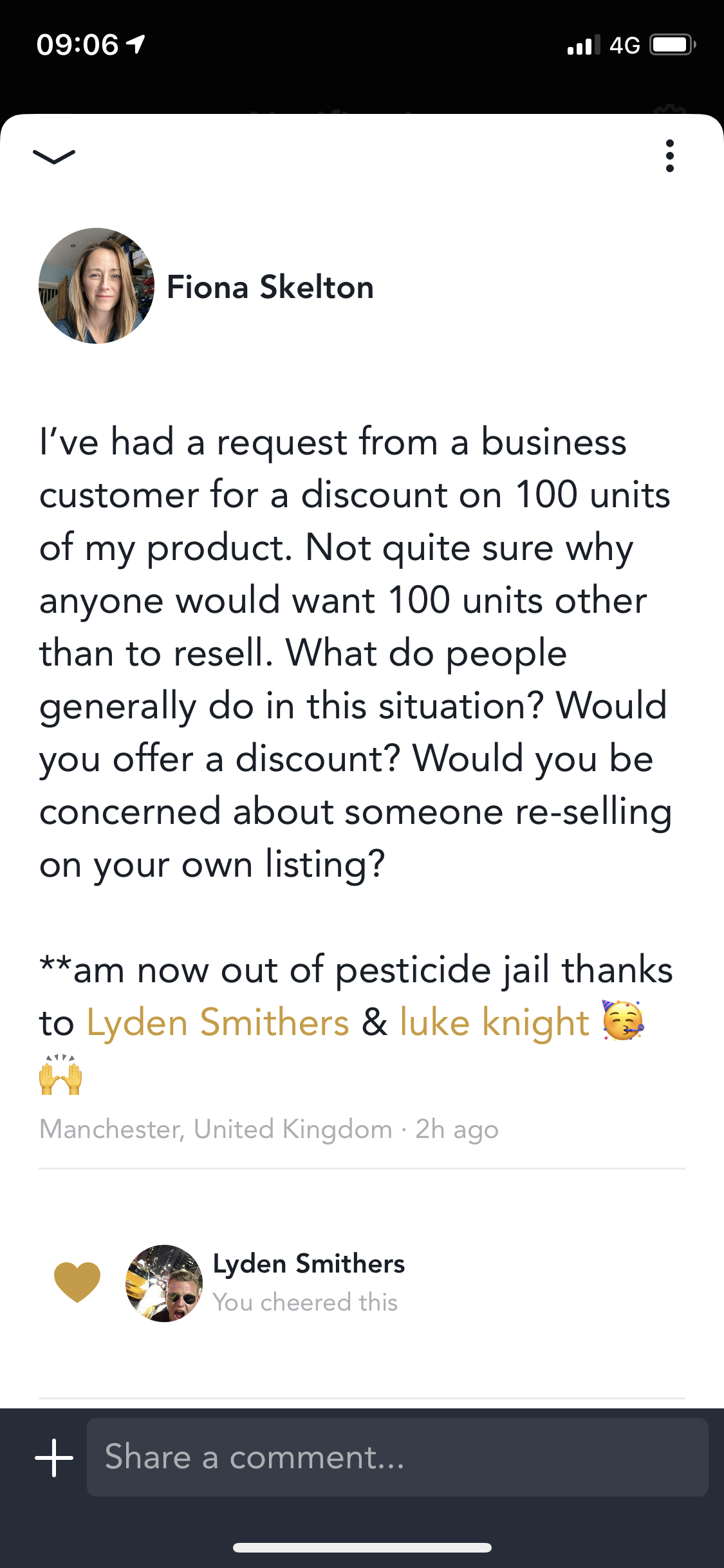
Task: Tap the Manchester, United Kingdom location text
Action: pos(216,1129)
